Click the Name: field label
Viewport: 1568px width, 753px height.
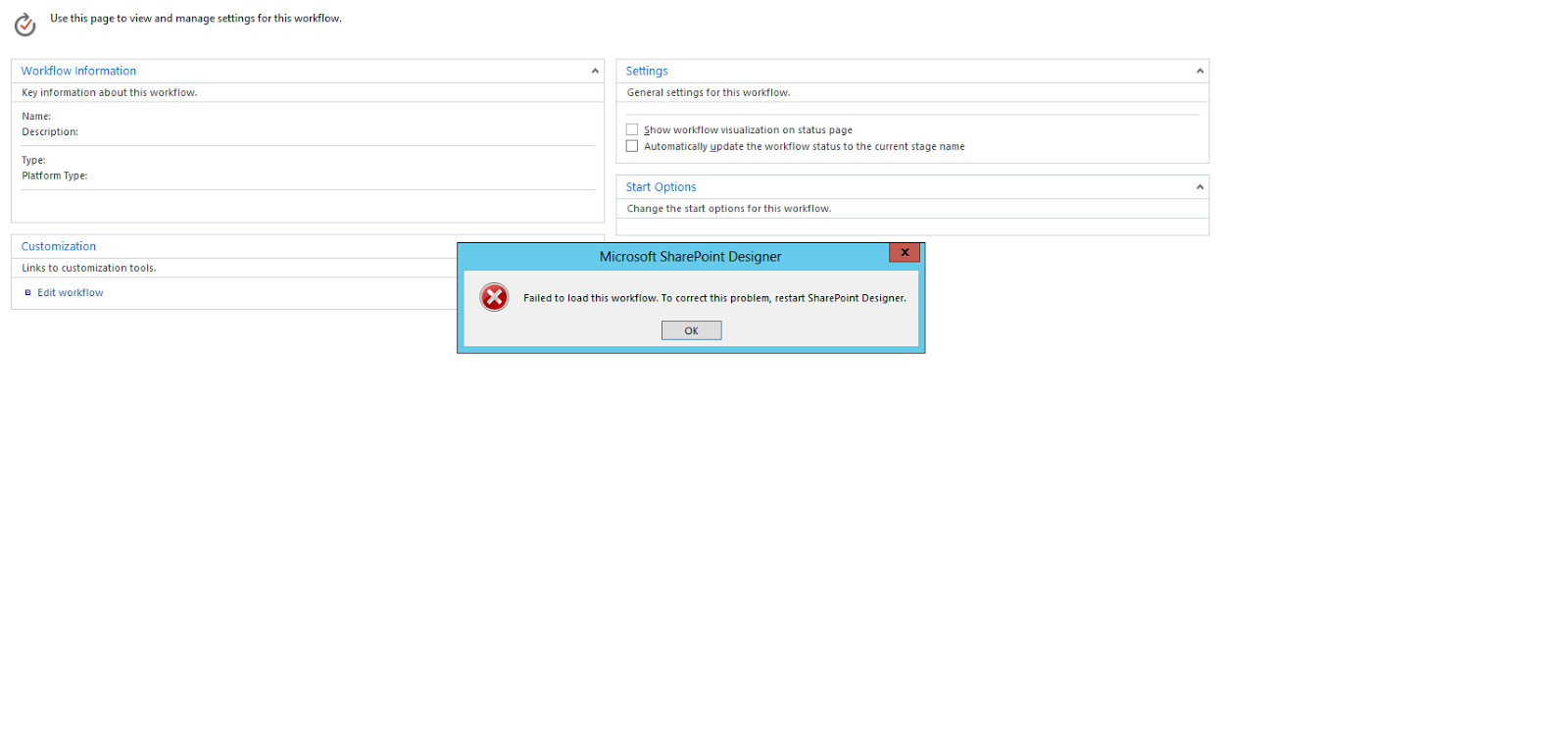pos(36,116)
